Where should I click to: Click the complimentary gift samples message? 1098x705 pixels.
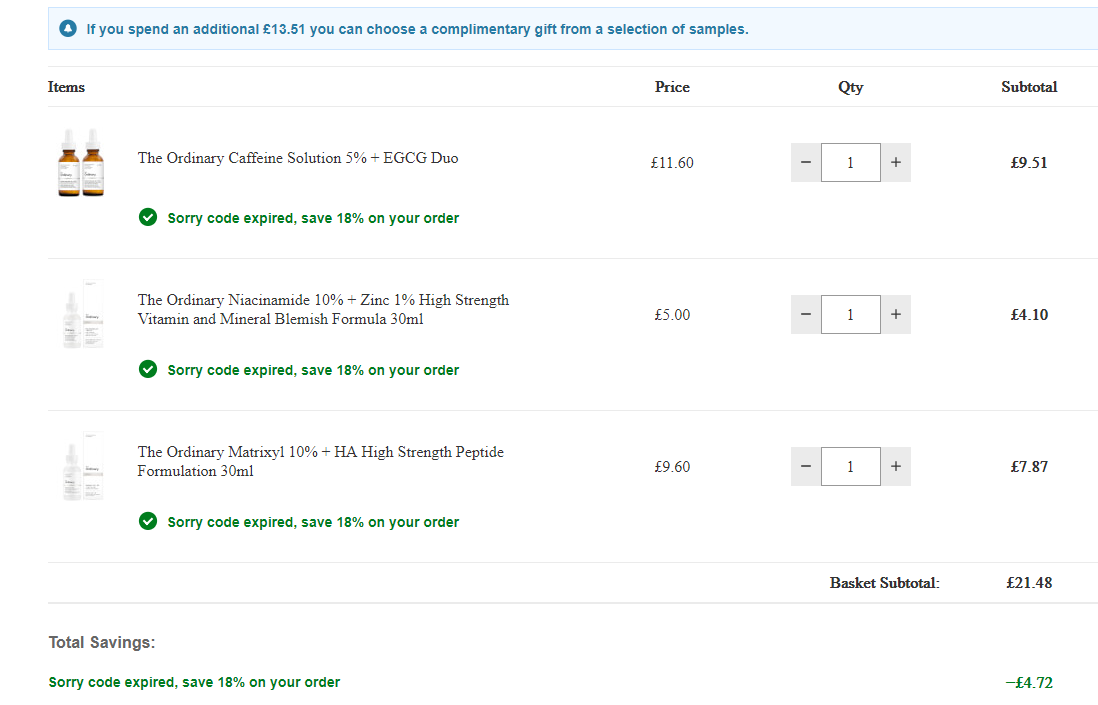tap(417, 29)
